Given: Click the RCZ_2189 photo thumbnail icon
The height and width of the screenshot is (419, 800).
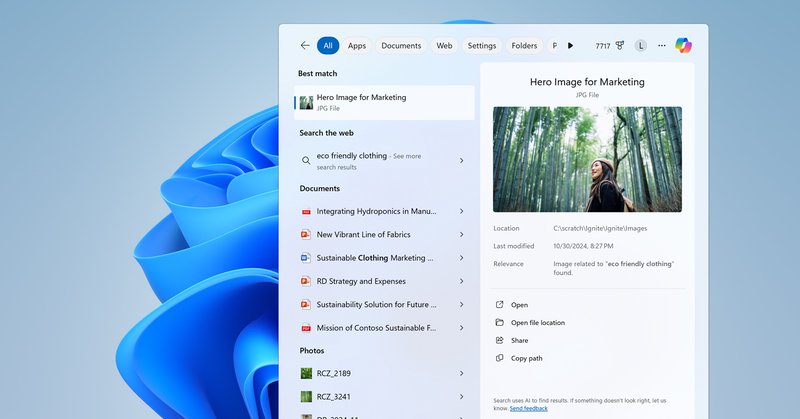Looking at the screenshot, I should click(306, 374).
